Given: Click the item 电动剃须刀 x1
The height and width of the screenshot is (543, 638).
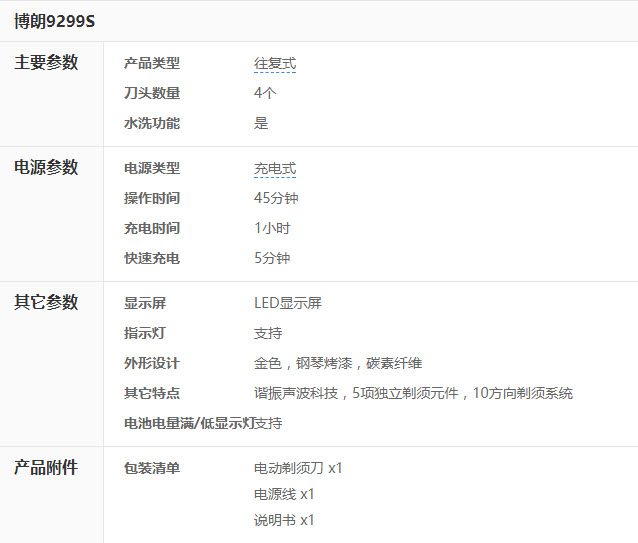Looking at the screenshot, I should tap(298, 469).
